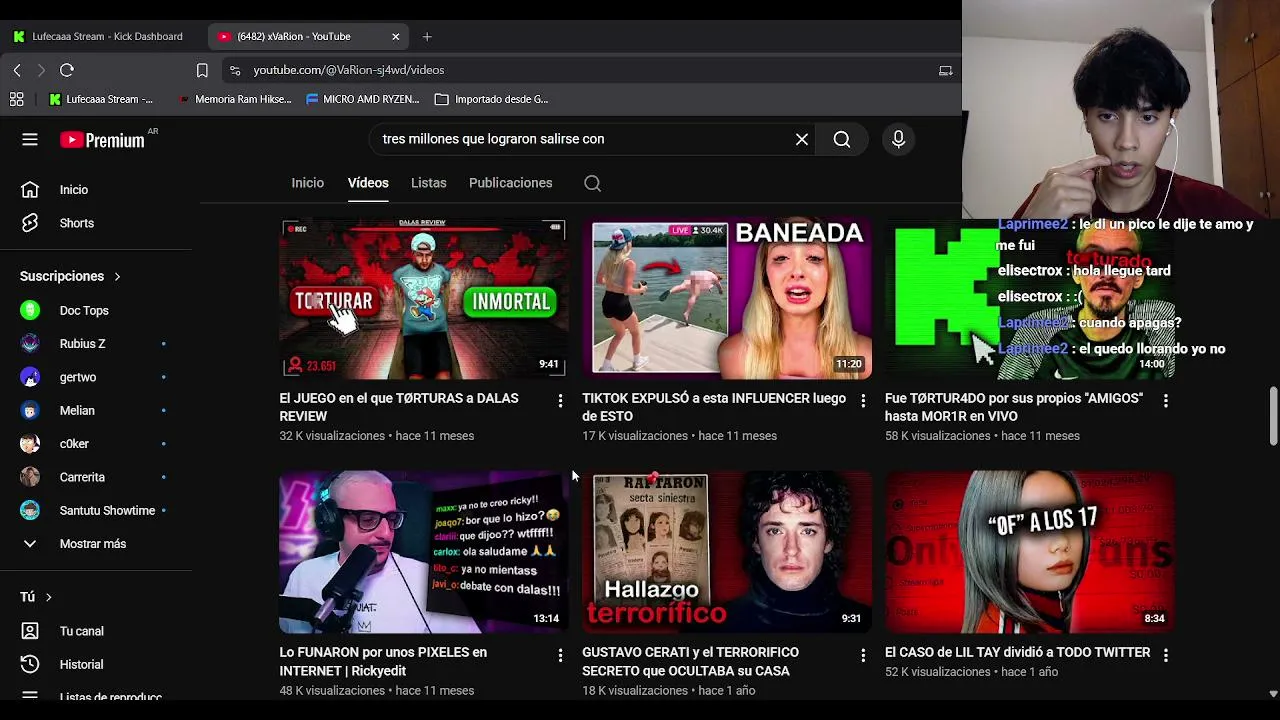This screenshot has width=1280, height=720.
Task: Open options for DALAS REVIEW video
Action: tap(560, 400)
